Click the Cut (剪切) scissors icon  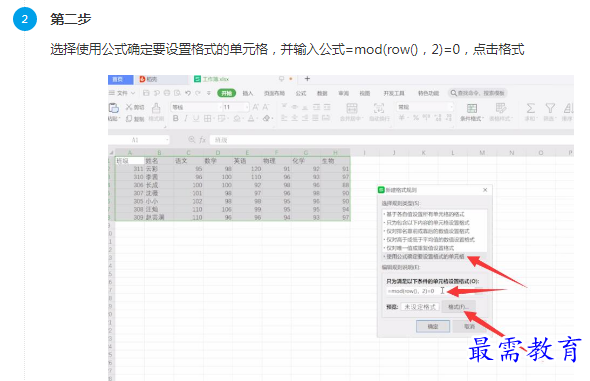[129, 107]
